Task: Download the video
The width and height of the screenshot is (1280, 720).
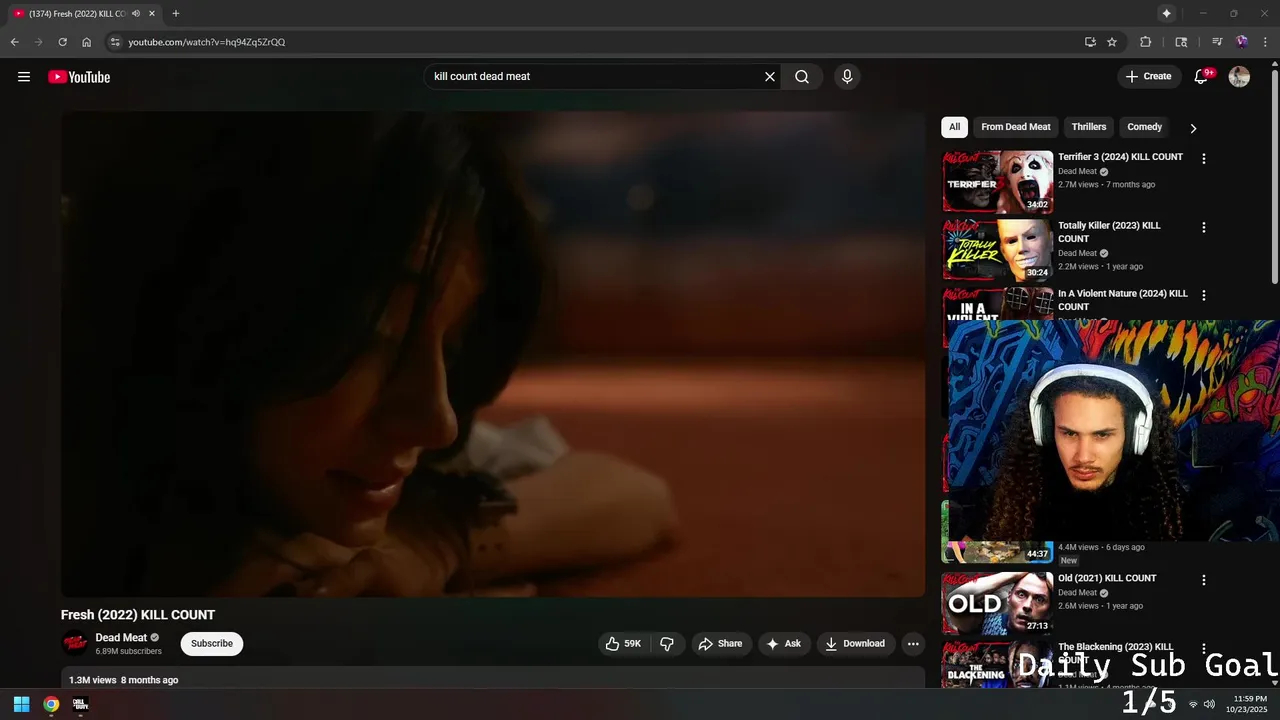Action: point(855,644)
